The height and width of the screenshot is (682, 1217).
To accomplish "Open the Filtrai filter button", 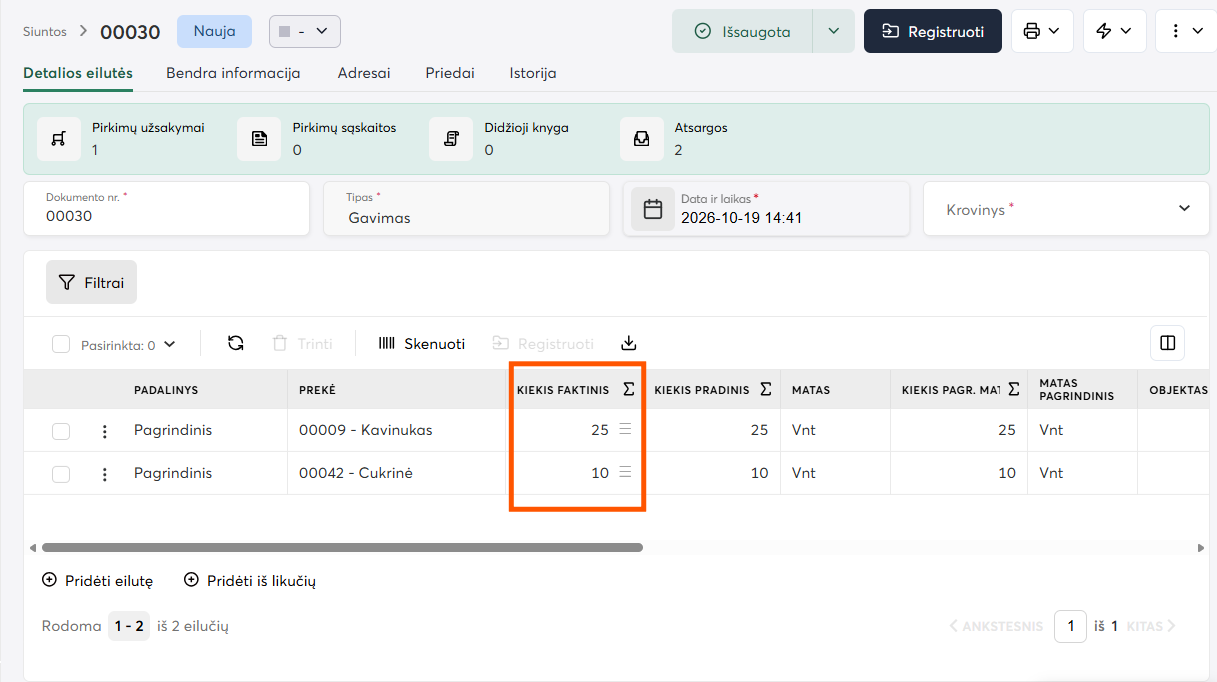I will (x=91, y=282).
